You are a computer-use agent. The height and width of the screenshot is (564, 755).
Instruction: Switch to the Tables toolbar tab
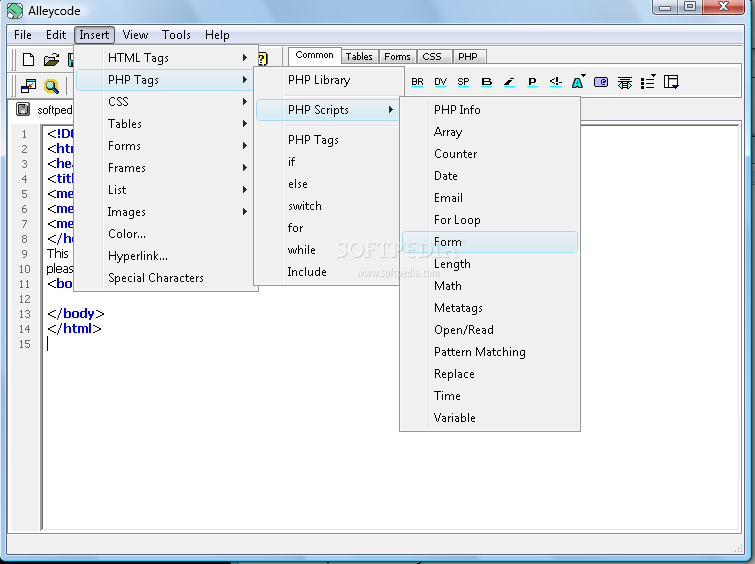359,56
